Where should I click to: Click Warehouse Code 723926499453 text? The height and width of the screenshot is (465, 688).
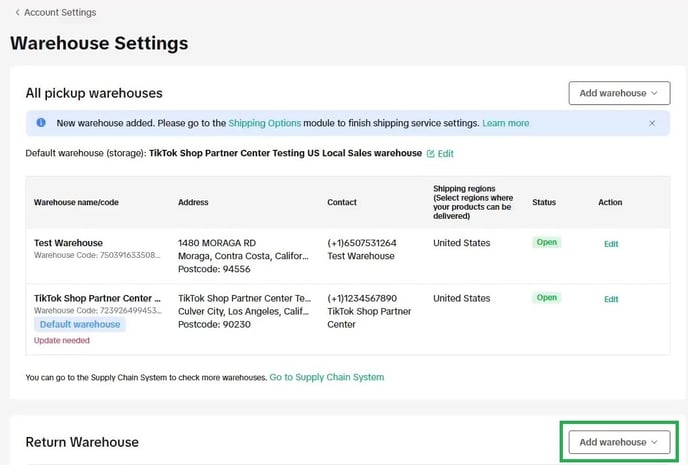(98, 311)
